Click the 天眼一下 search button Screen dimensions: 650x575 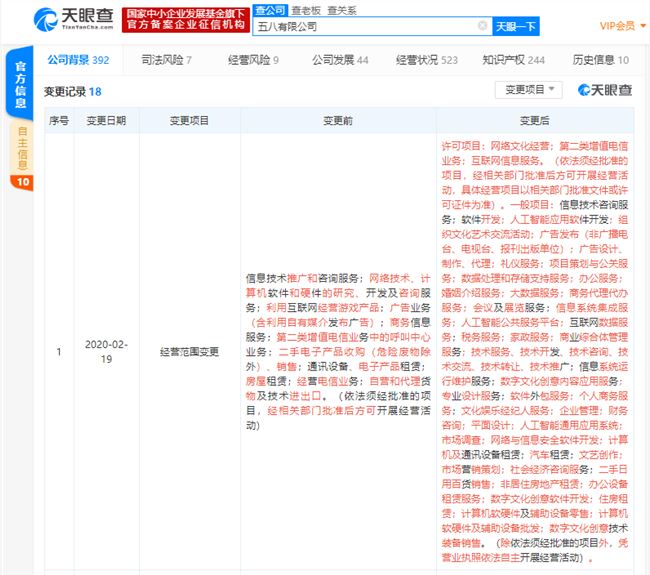[516, 27]
